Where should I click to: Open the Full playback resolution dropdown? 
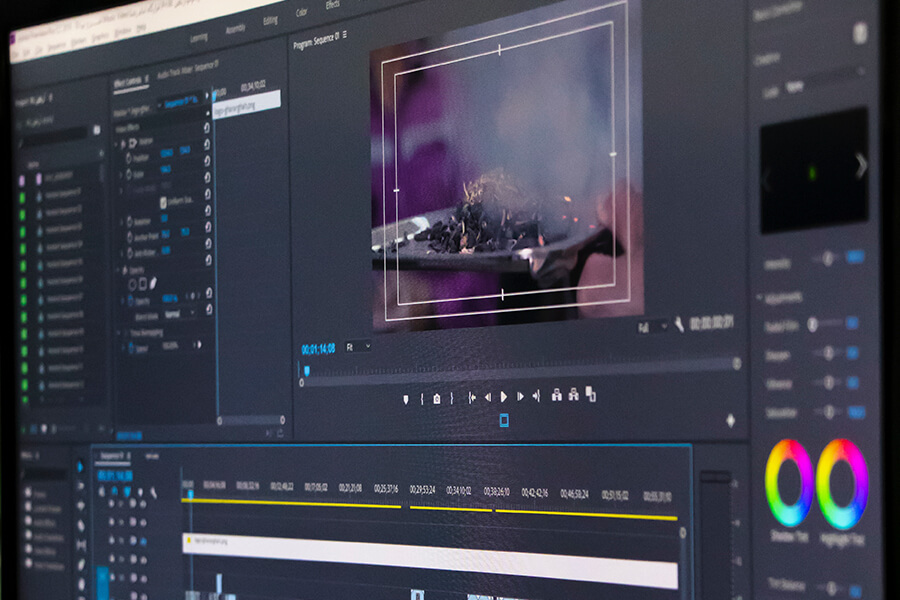tap(653, 327)
